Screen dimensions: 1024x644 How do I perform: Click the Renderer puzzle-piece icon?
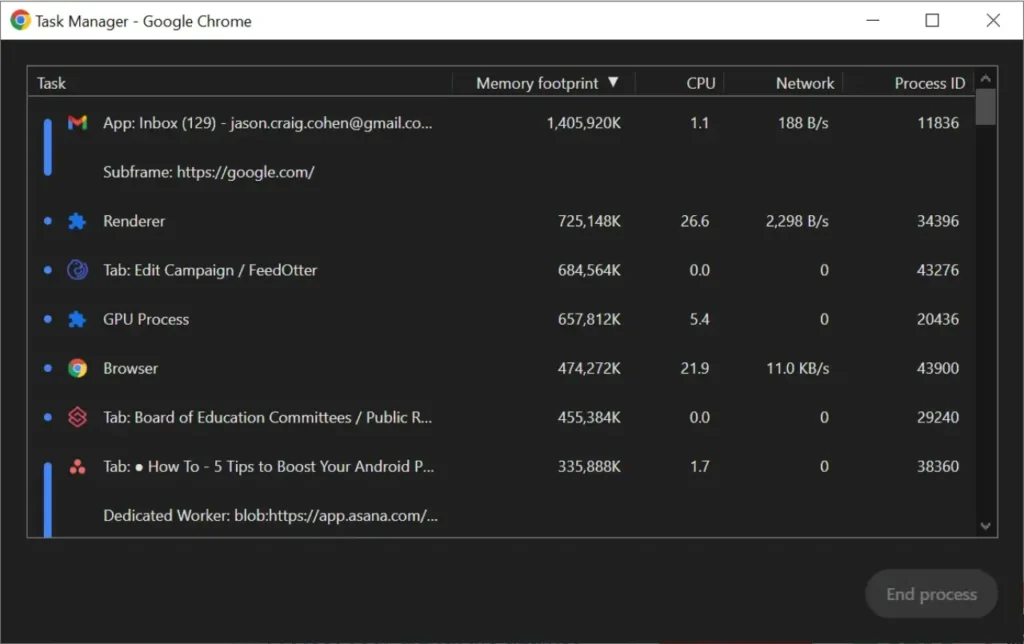point(77,221)
